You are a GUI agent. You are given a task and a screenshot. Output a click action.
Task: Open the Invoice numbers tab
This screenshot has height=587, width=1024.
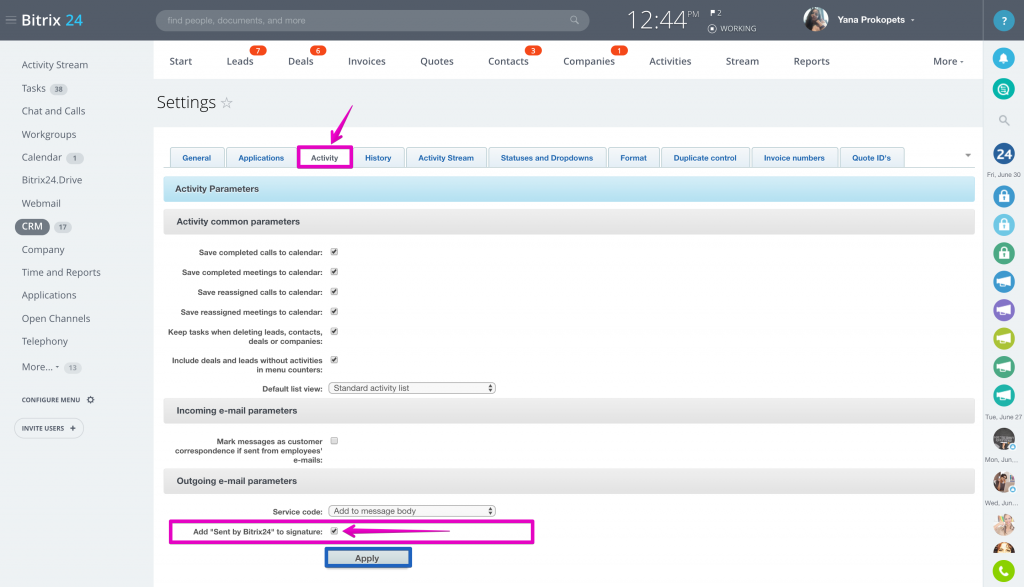(x=794, y=157)
